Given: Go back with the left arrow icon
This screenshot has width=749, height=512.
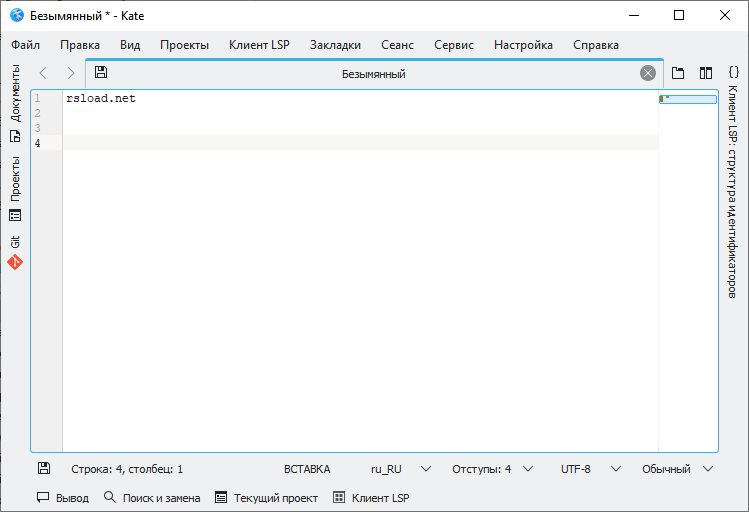Looking at the screenshot, I should [x=43, y=73].
